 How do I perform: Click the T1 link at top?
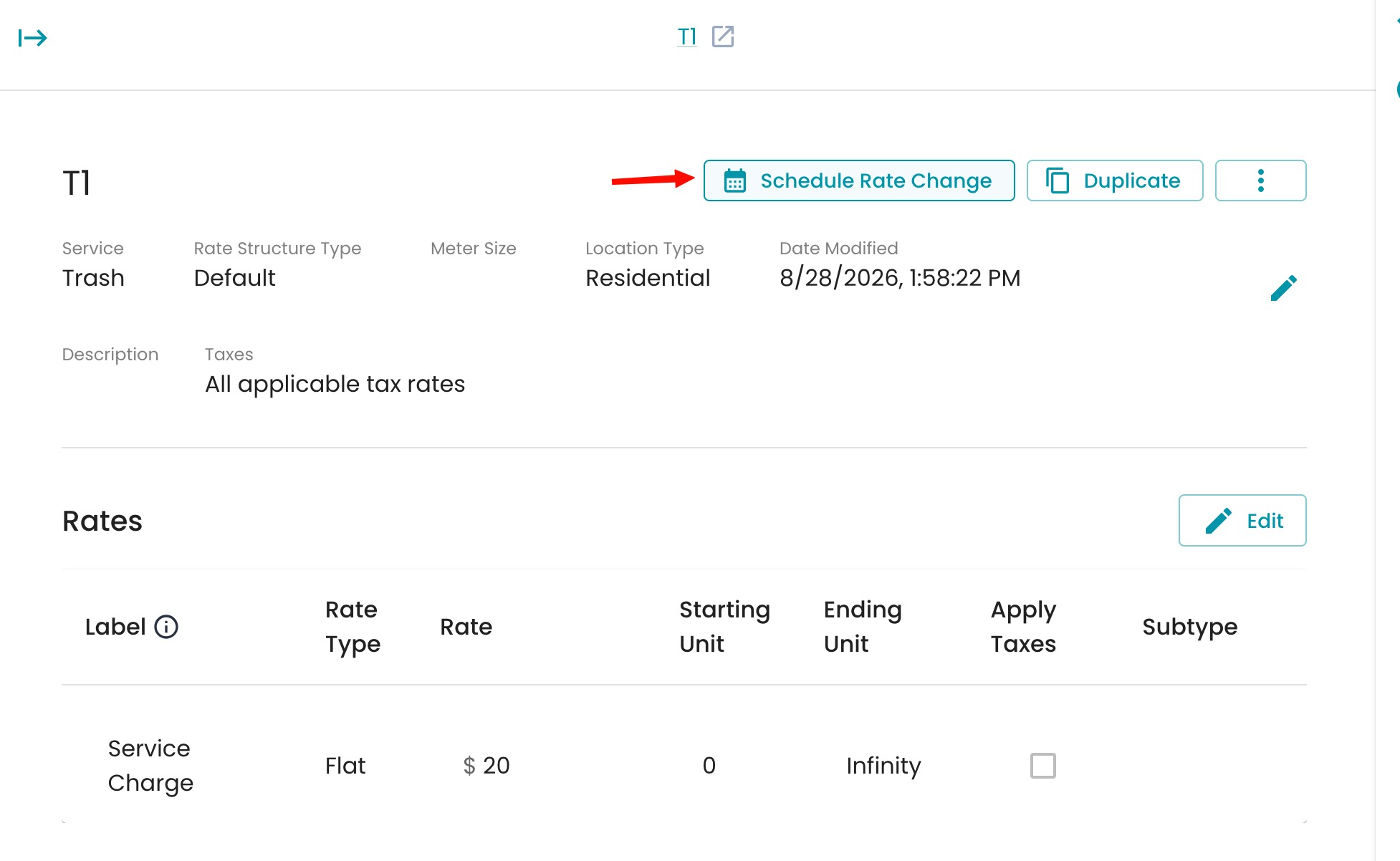click(x=687, y=37)
